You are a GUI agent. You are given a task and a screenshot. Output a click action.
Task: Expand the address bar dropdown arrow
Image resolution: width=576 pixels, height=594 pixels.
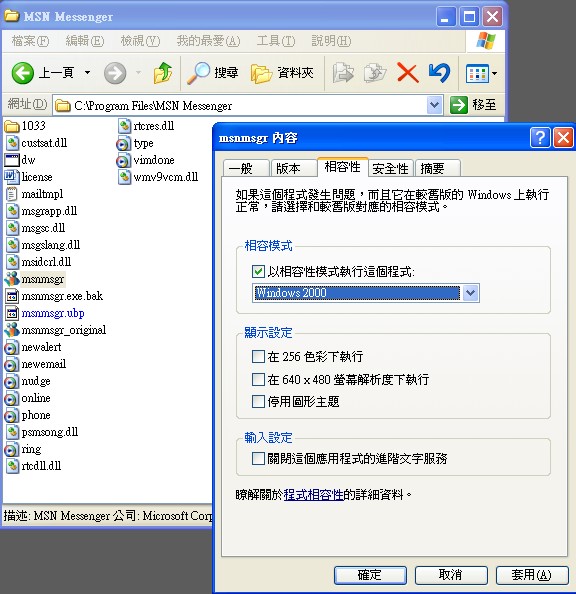434,105
